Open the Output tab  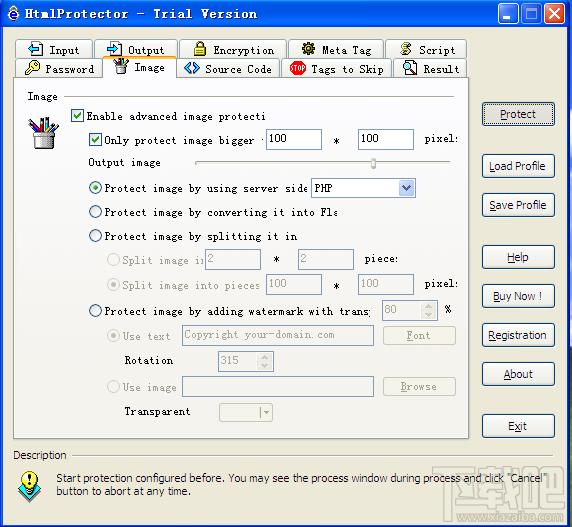point(136,49)
